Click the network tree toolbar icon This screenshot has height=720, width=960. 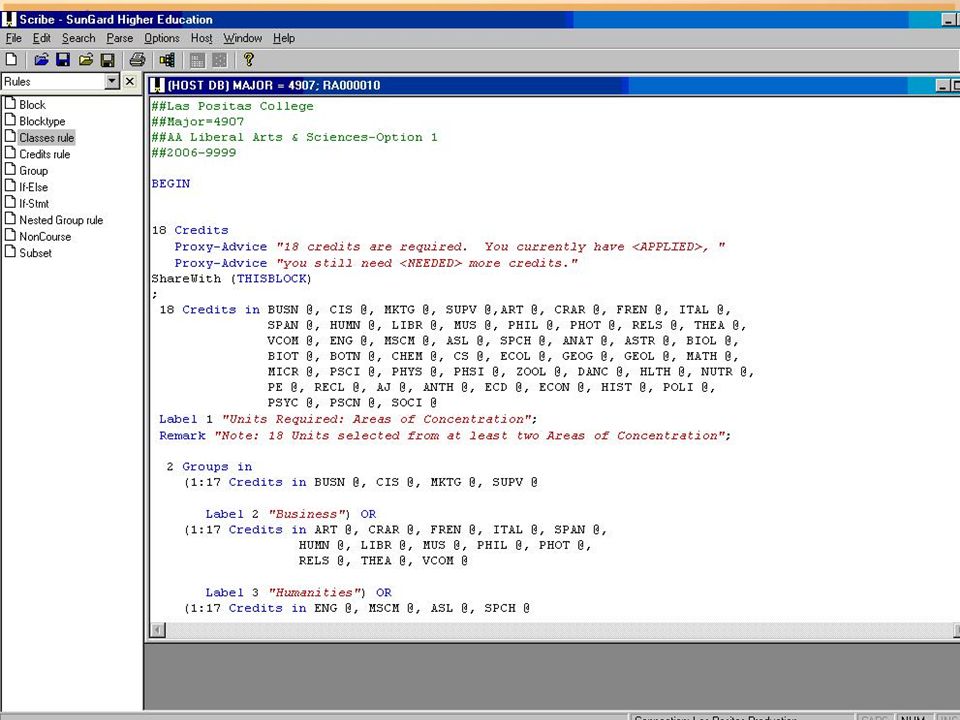pos(167,59)
